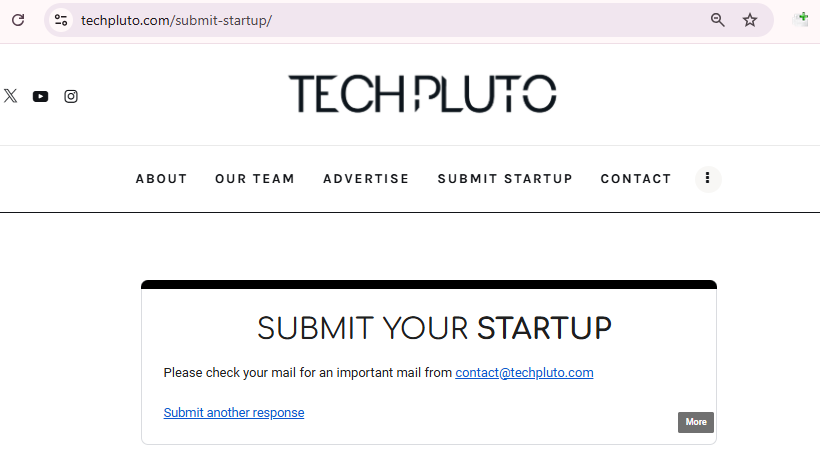Click the green extension icon in browser toolbar
820x454 pixels.
coord(802,19)
